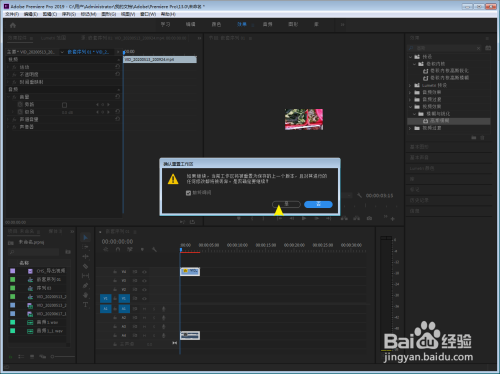
Task: Collapse the 视频效果 folder
Action: (x=410, y=107)
